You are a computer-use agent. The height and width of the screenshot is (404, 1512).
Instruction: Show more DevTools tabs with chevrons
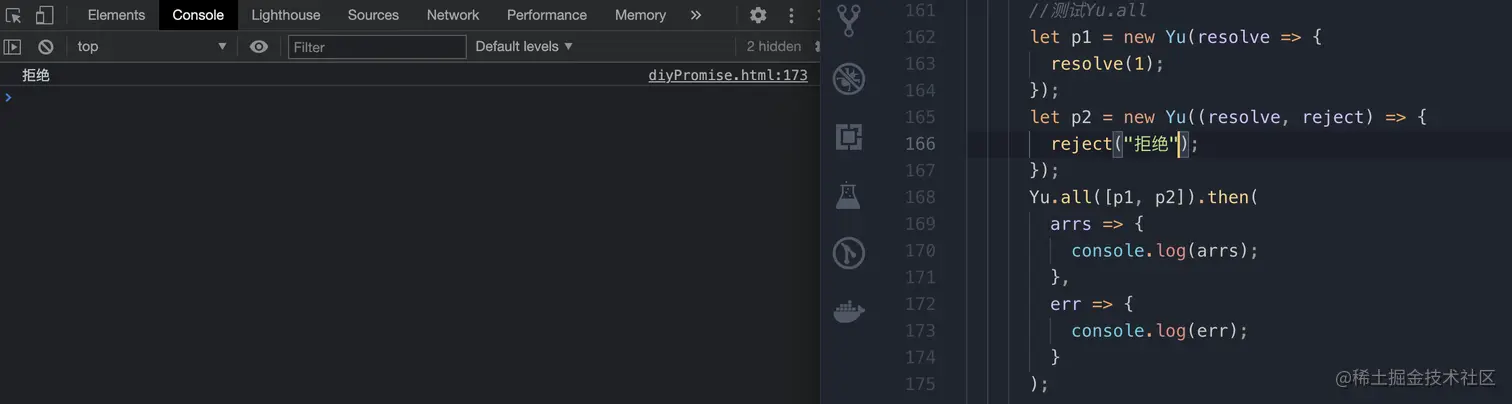[696, 15]
